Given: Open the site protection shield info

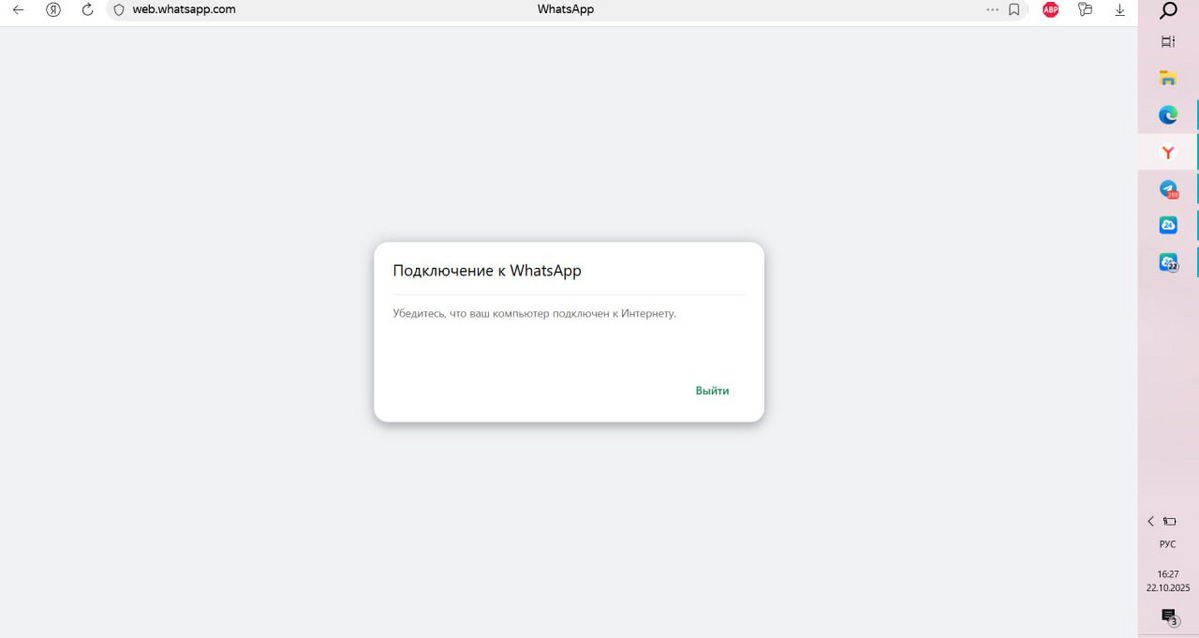Looking at the screenshot, I should click(119, 10).
